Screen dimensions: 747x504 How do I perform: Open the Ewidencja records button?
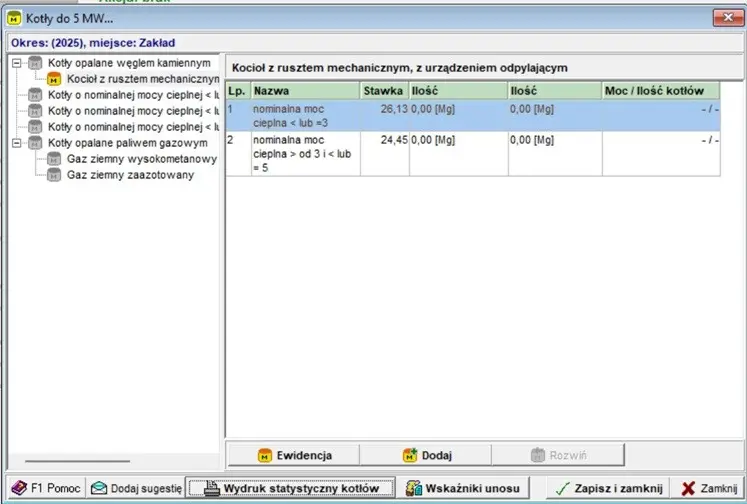click(x=295, y=455)
